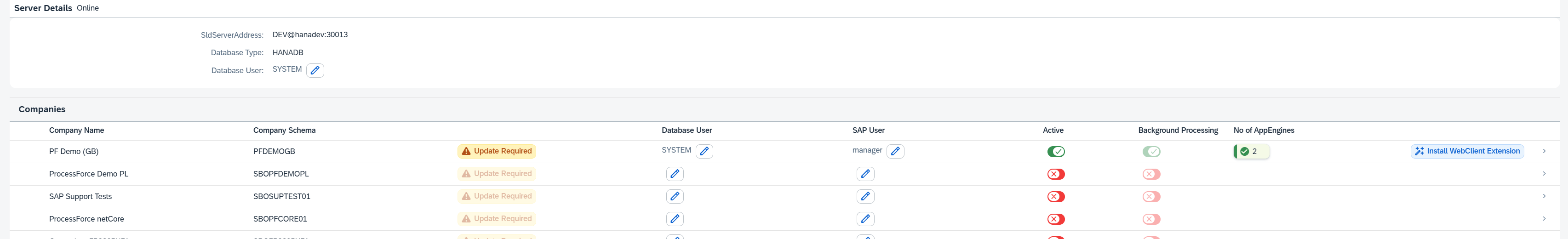Expand ProcessForce Demo PL row chevron
Viewport: 1568px width, 239px height.
tap(1544, 174)
